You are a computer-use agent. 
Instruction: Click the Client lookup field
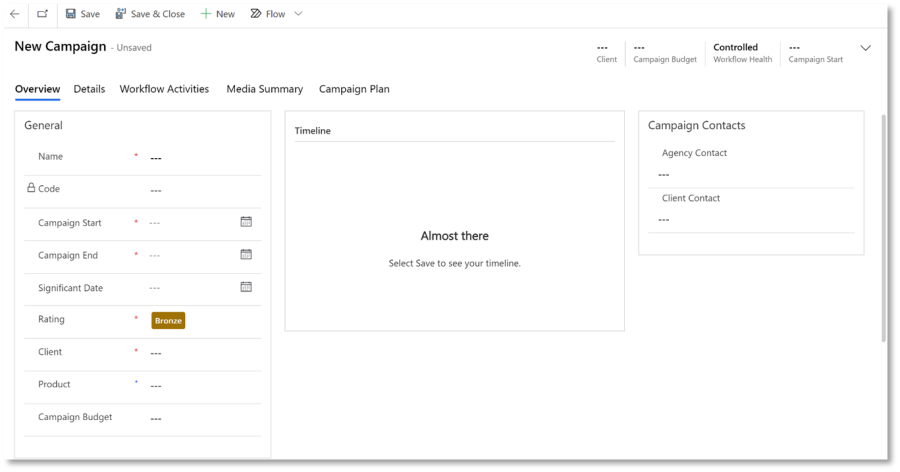coord(200,353)
